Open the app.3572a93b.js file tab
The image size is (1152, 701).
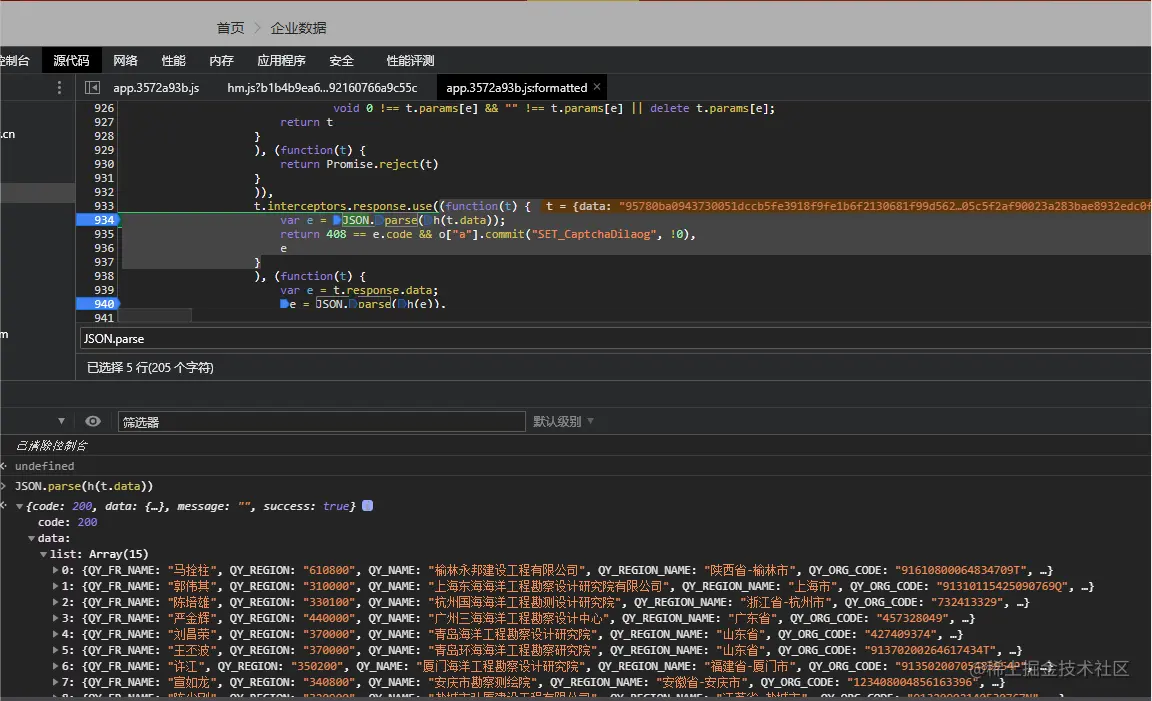[x=155, y=88]
